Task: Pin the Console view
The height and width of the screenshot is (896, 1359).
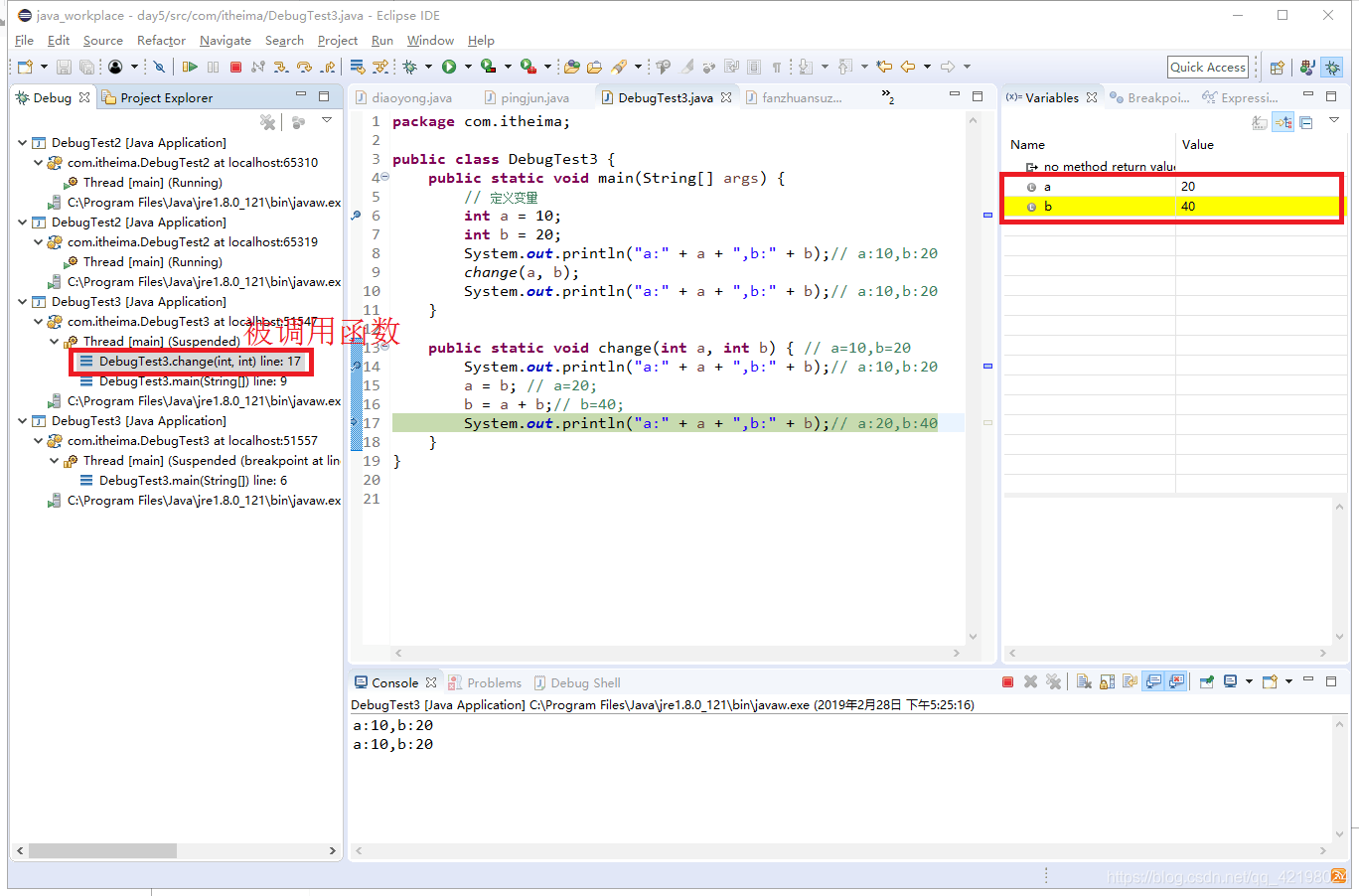Action: (x=1207, y=681)
